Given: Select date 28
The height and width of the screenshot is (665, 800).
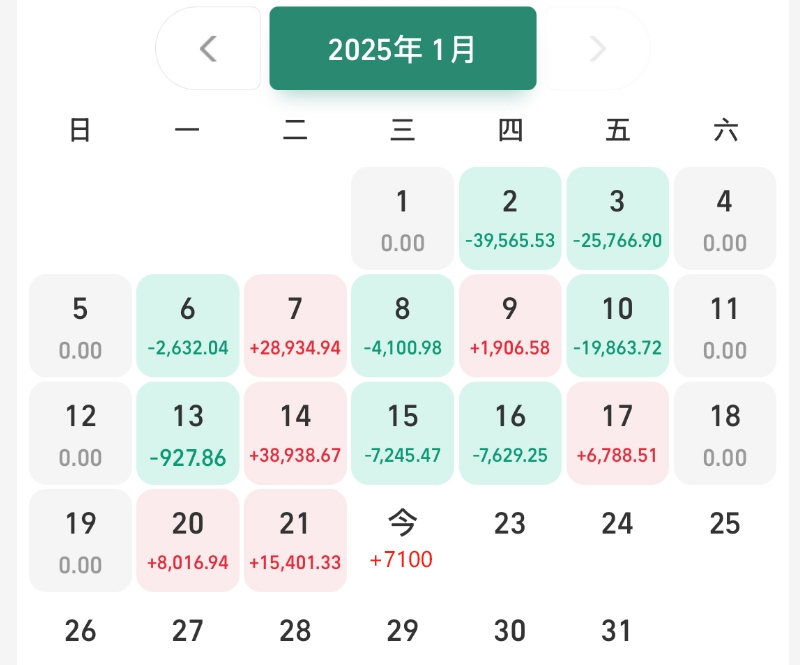Looking at the screenshot, I should 295,631.
